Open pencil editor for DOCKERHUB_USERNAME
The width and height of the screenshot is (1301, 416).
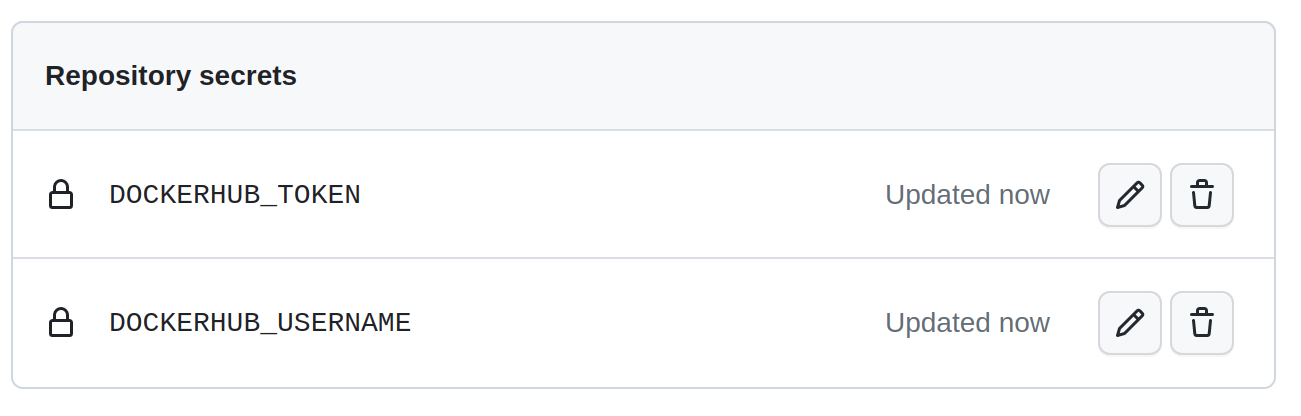coord(1129,323)
